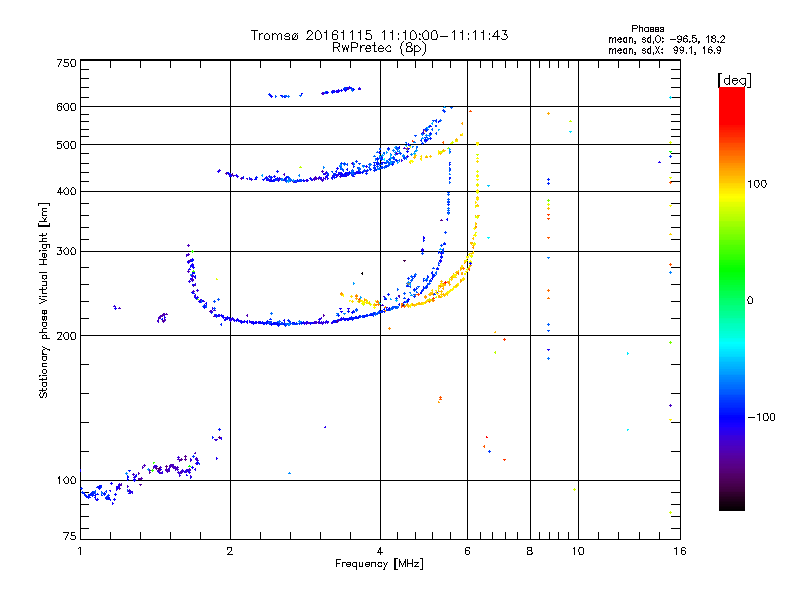Viewport: 800px width, 600px height.
Task: Click the y-axis '75' tick label
Action: [x=70, y=536]
